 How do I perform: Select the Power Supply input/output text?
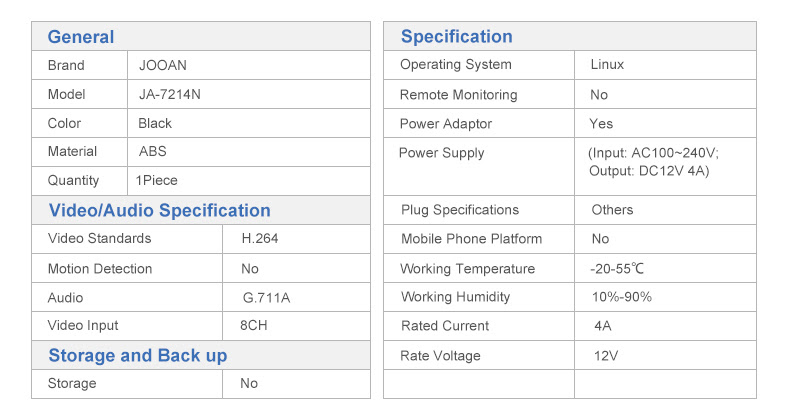click(x=653, y=162)
